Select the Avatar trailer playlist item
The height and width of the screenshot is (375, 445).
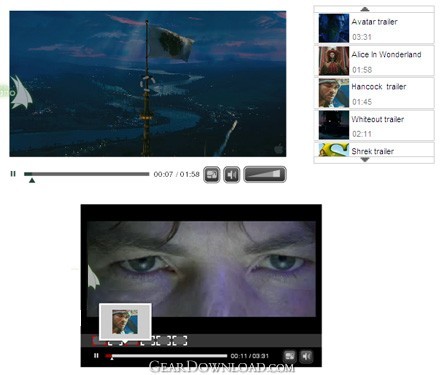[374, 28]
